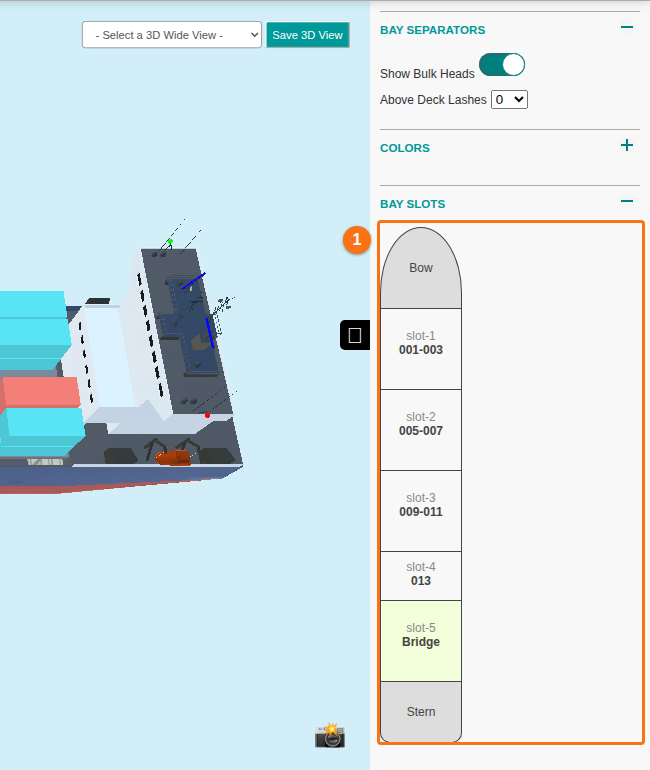Viewport: 650px width, 770px height.
Task: Select slot-3 bay 009-011
Action: (421, 511)
